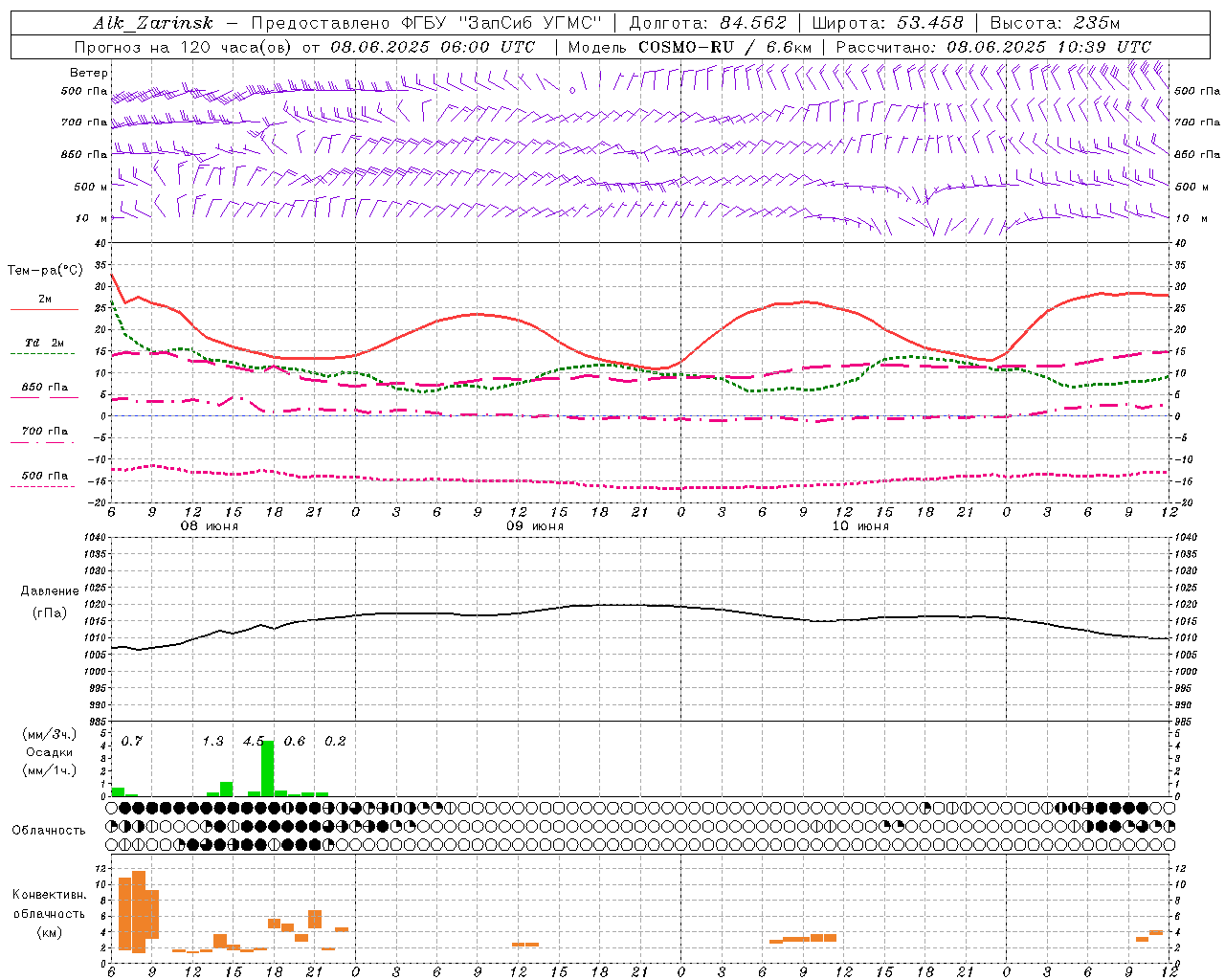
Task: Click the '500 гПа' entry in temperature legend
Action: (45, 476)
